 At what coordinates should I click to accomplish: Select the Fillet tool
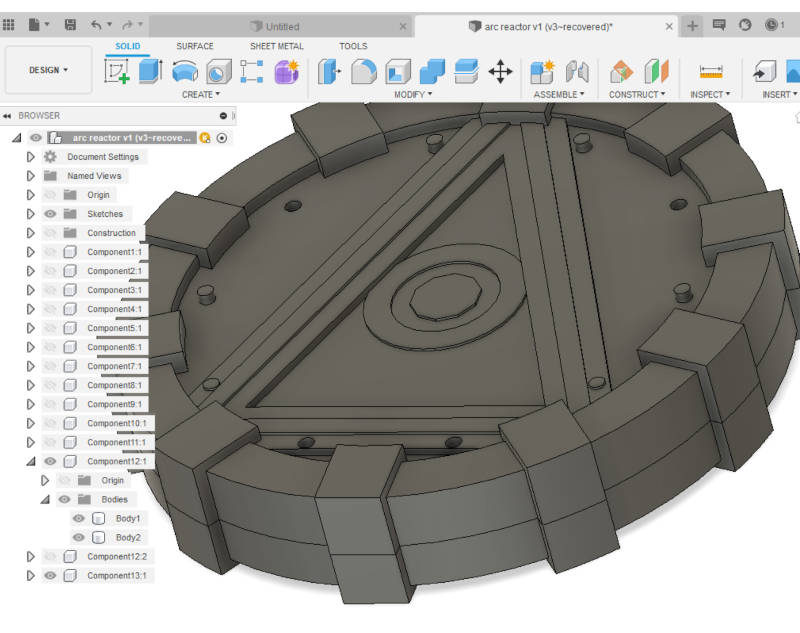pos(364,71)
